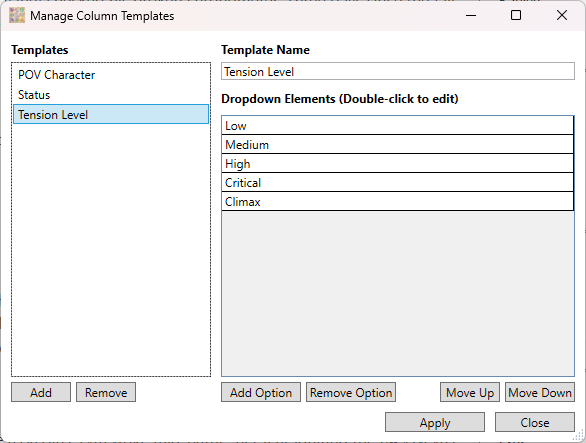
Task: Close the Manage Column Templates dialog
Action: tap(535, 422)
